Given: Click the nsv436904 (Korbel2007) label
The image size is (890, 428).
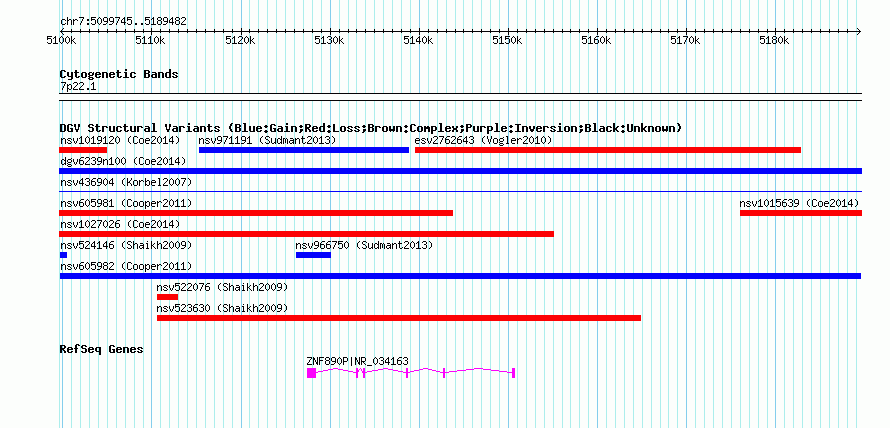Looking at the screenshot, I should coord(126,182).
